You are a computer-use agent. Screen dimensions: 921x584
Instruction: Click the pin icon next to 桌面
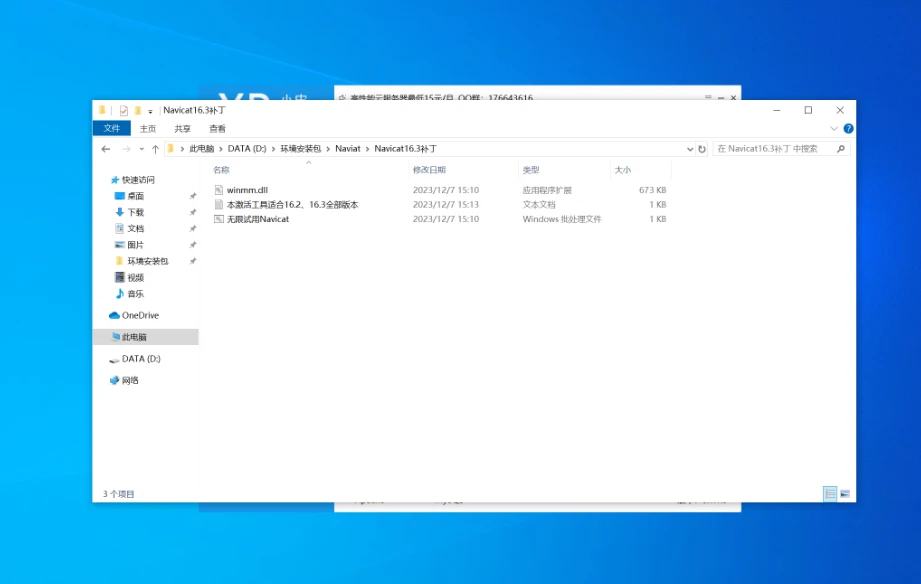(x=193, y=196)
